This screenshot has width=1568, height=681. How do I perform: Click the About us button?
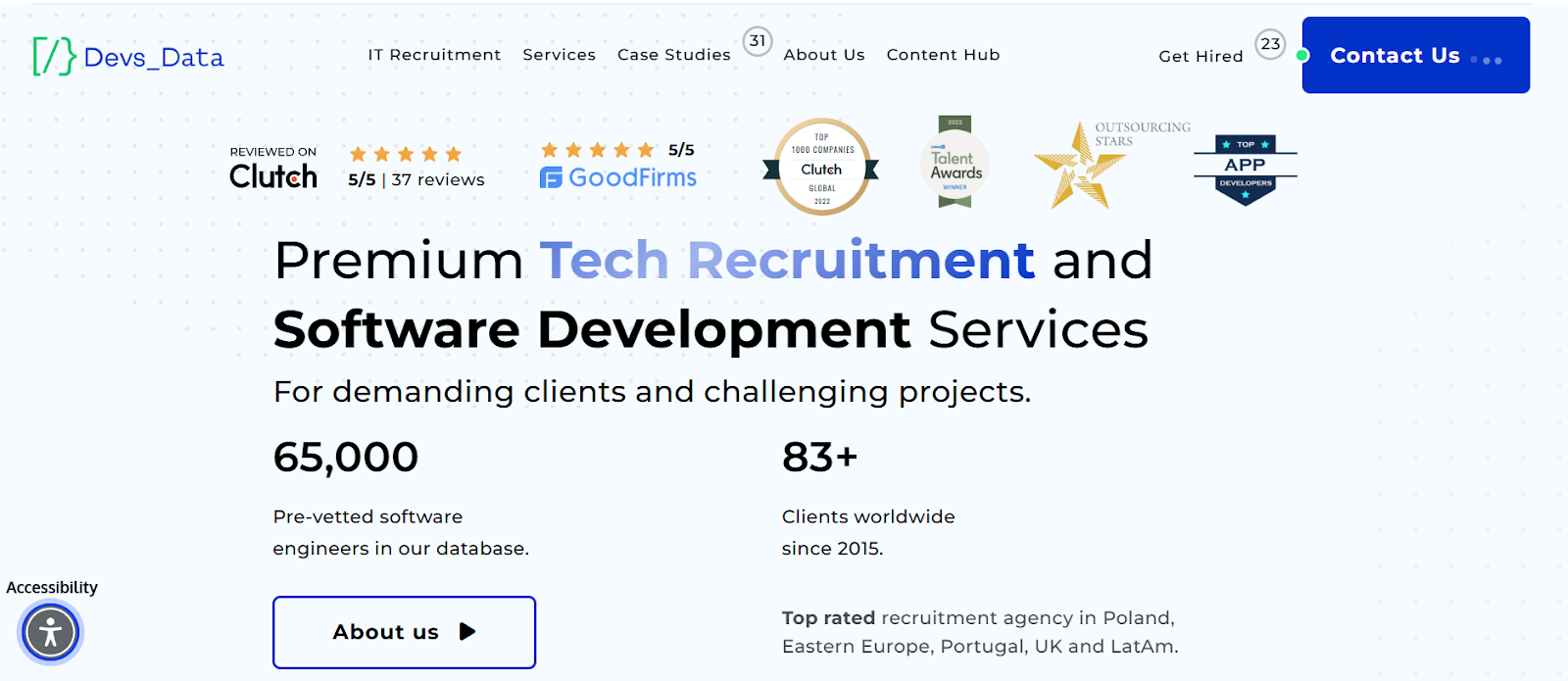405,632
